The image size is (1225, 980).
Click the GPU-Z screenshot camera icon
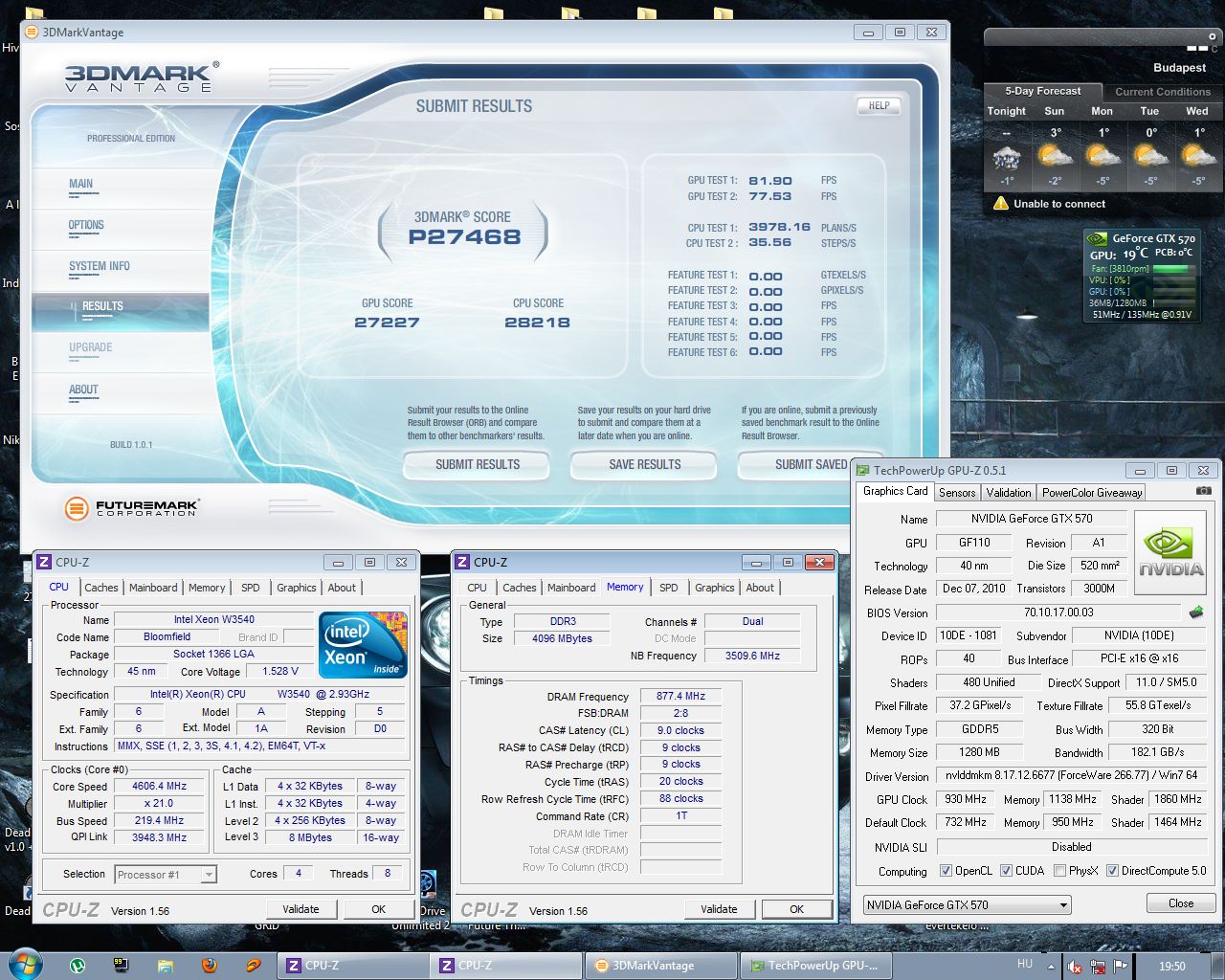coord(1204,491)
